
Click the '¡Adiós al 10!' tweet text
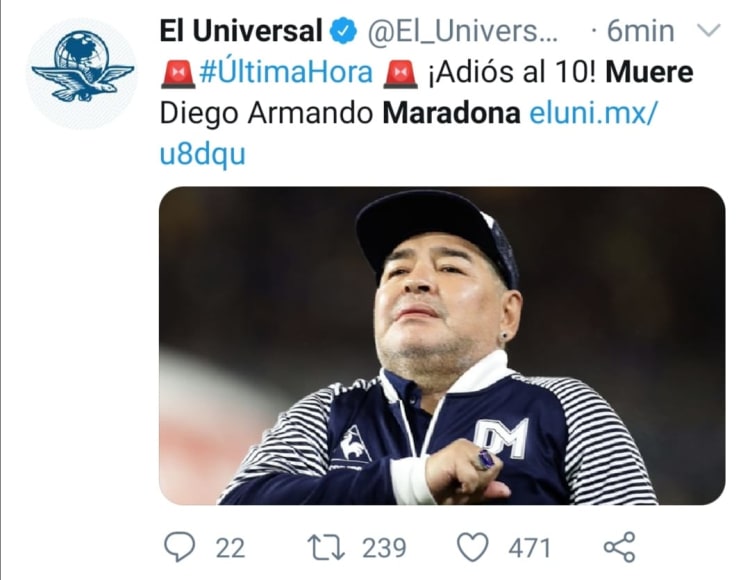[x=512, y=73]
